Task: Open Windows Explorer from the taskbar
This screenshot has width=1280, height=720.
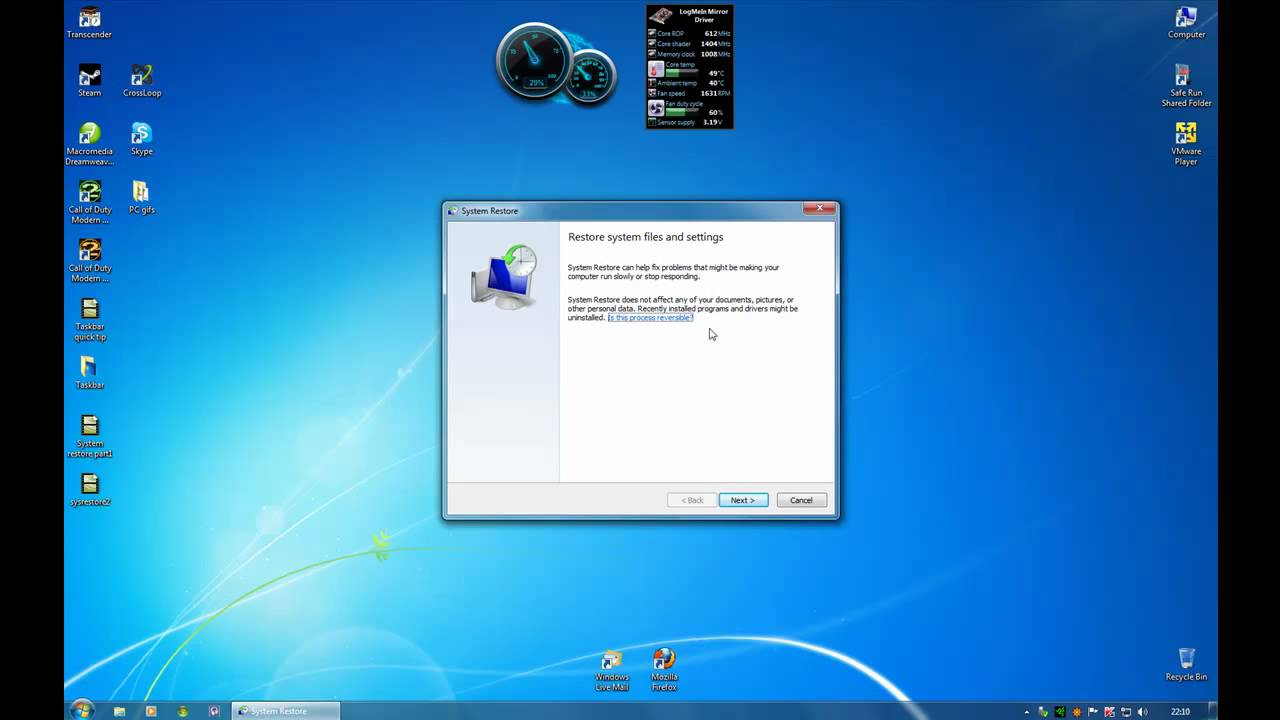Action: click(x=119, y=711)
